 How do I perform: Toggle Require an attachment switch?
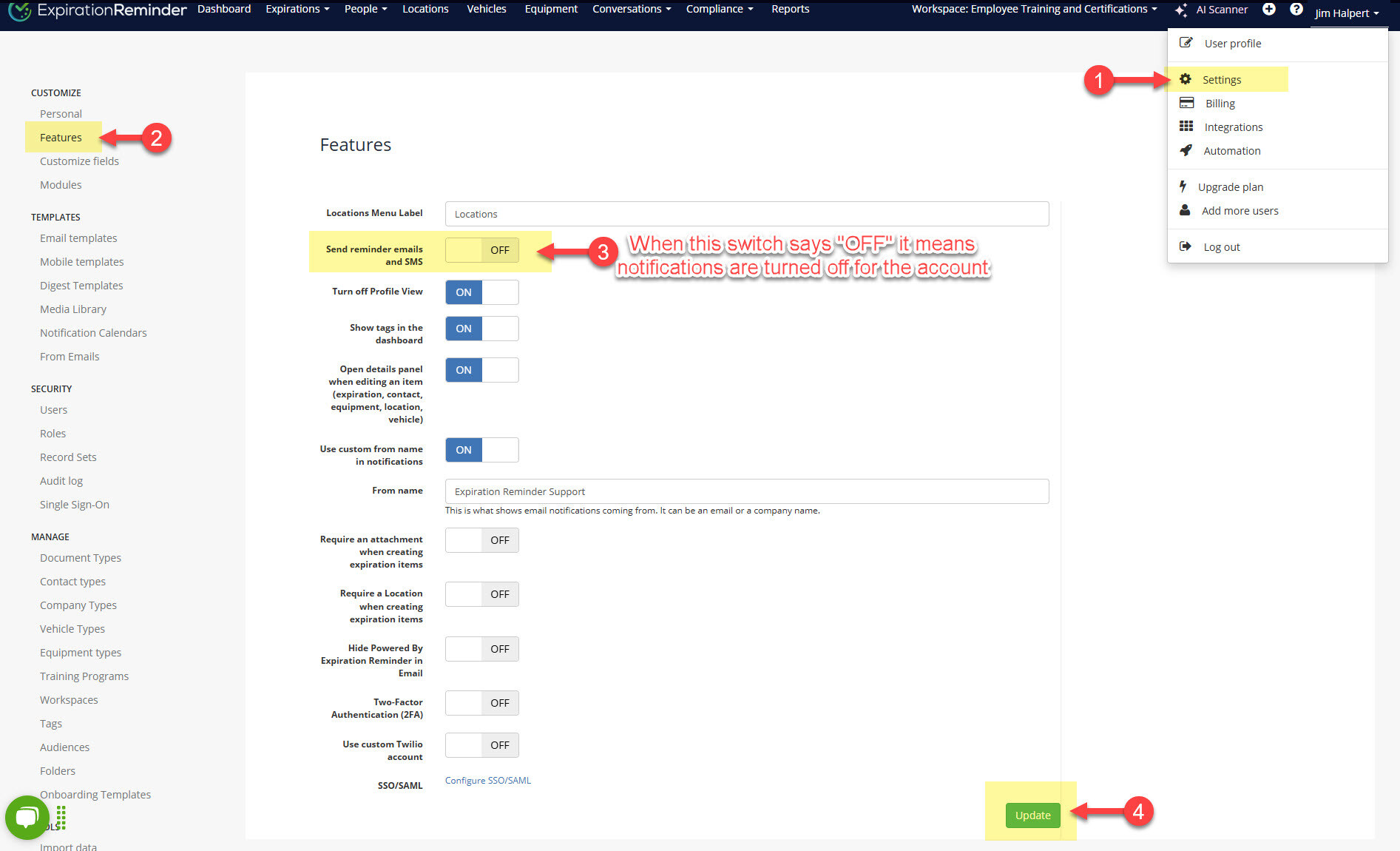482,540
